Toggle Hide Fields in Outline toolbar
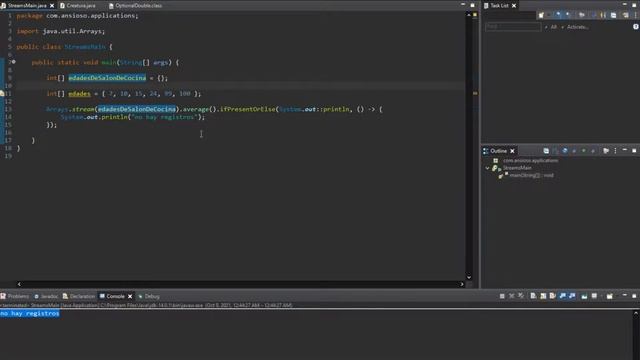Image resolution: width=640 pixels, height=360 pixels. click(x=565, y=151)
